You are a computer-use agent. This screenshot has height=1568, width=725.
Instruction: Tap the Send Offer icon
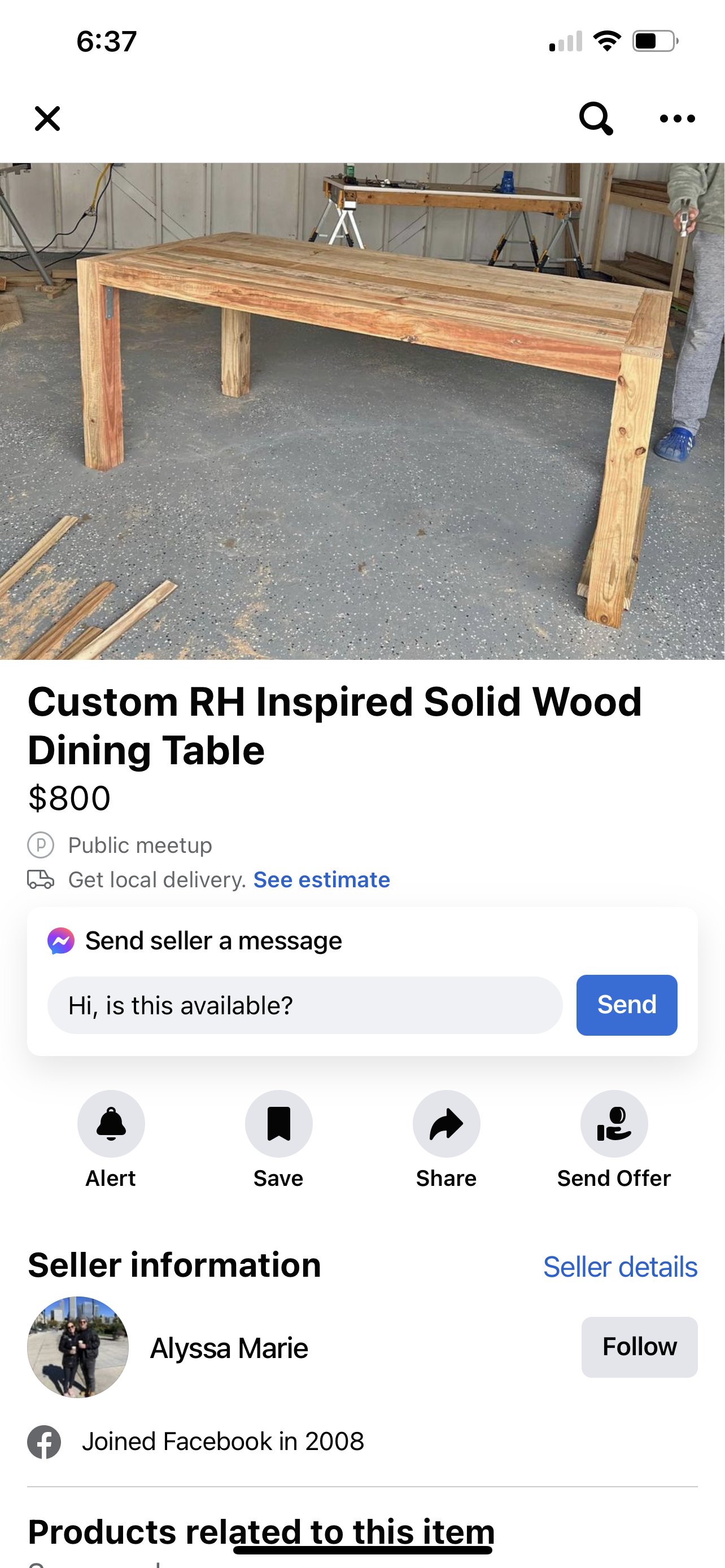tap(614, 1123)
